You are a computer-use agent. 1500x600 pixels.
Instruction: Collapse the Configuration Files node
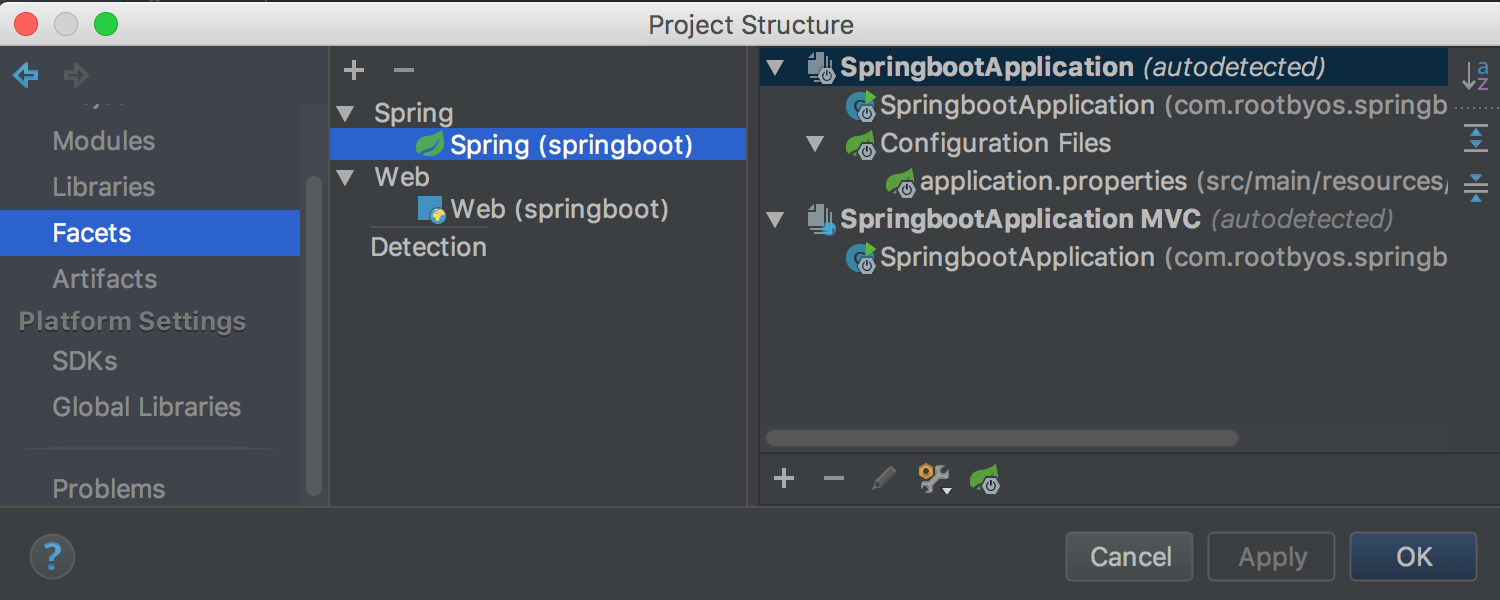point(814,143)
